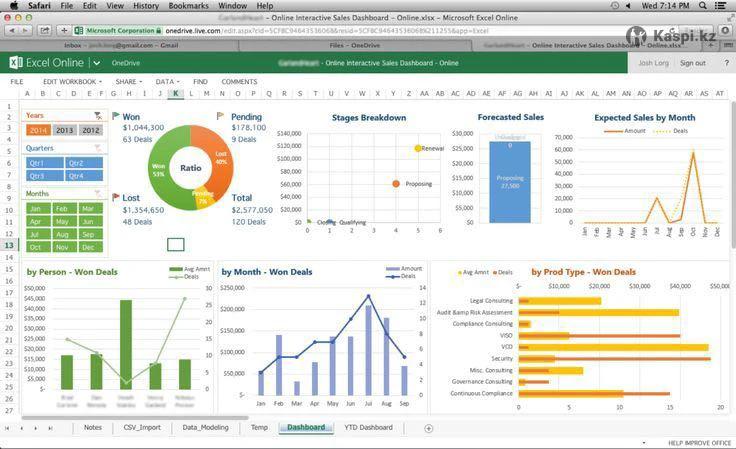
Task: Switch to the CSV_Import sheet tab
Action: coord(142,427)
